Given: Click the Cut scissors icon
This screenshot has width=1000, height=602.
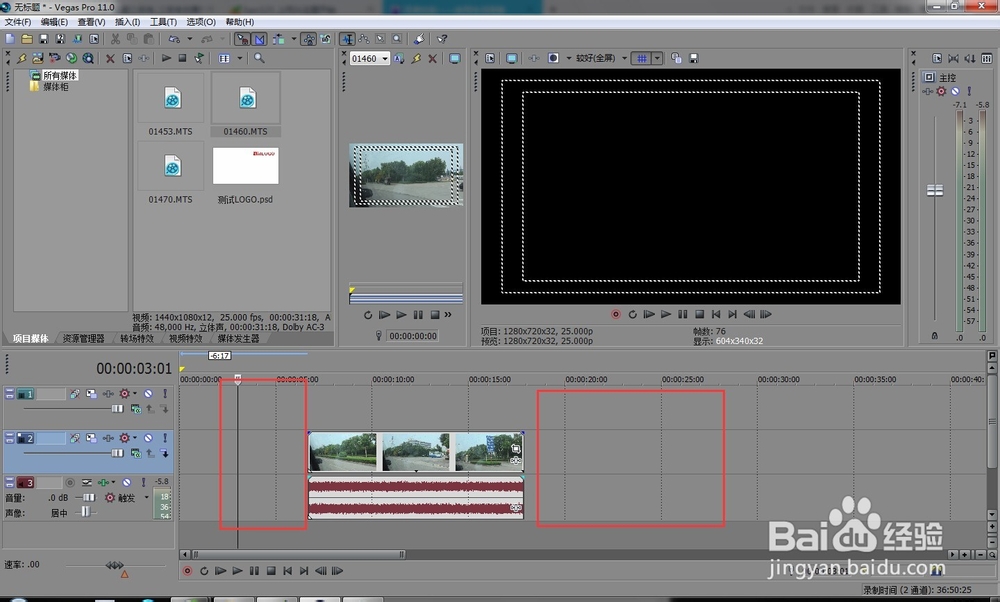Looking at the screenshot, I should click(x=115, y=40).
